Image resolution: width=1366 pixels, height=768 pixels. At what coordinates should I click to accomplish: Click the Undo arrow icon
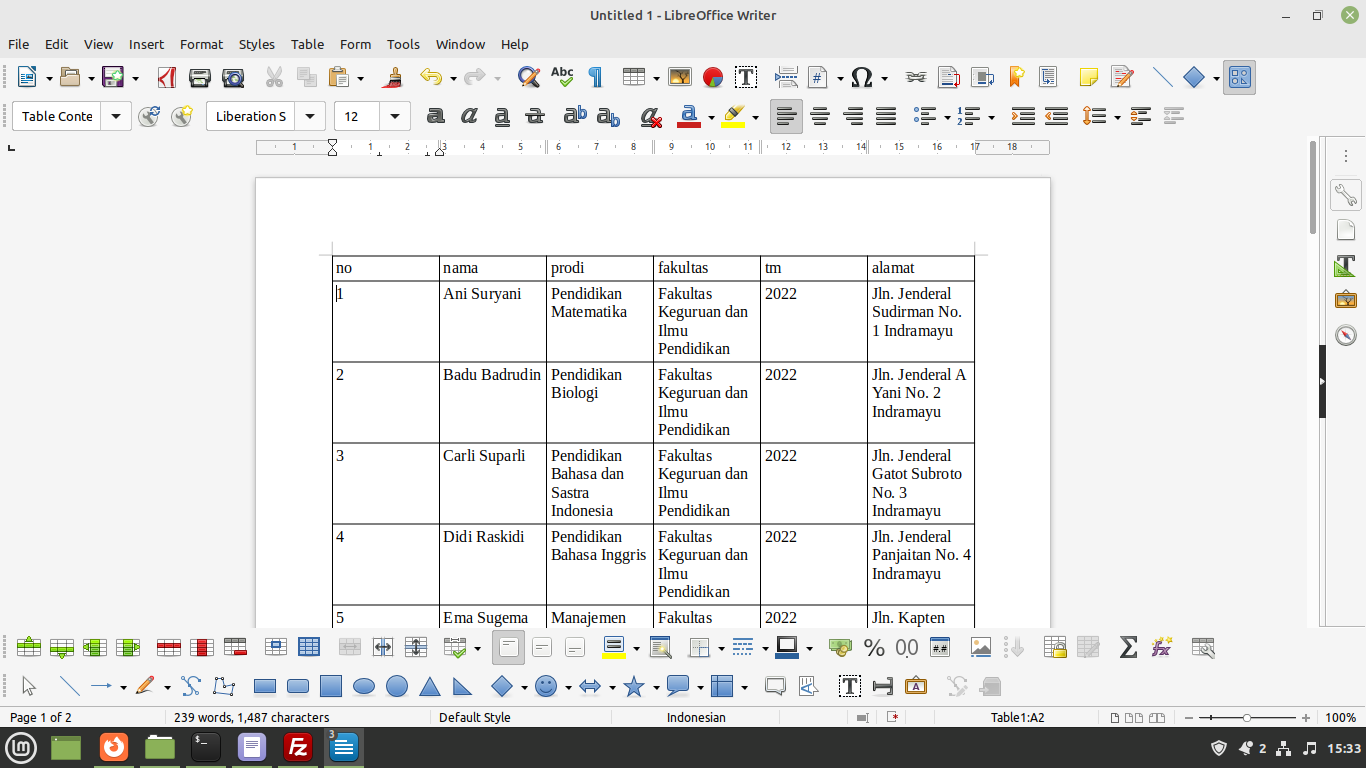[430, 77]
